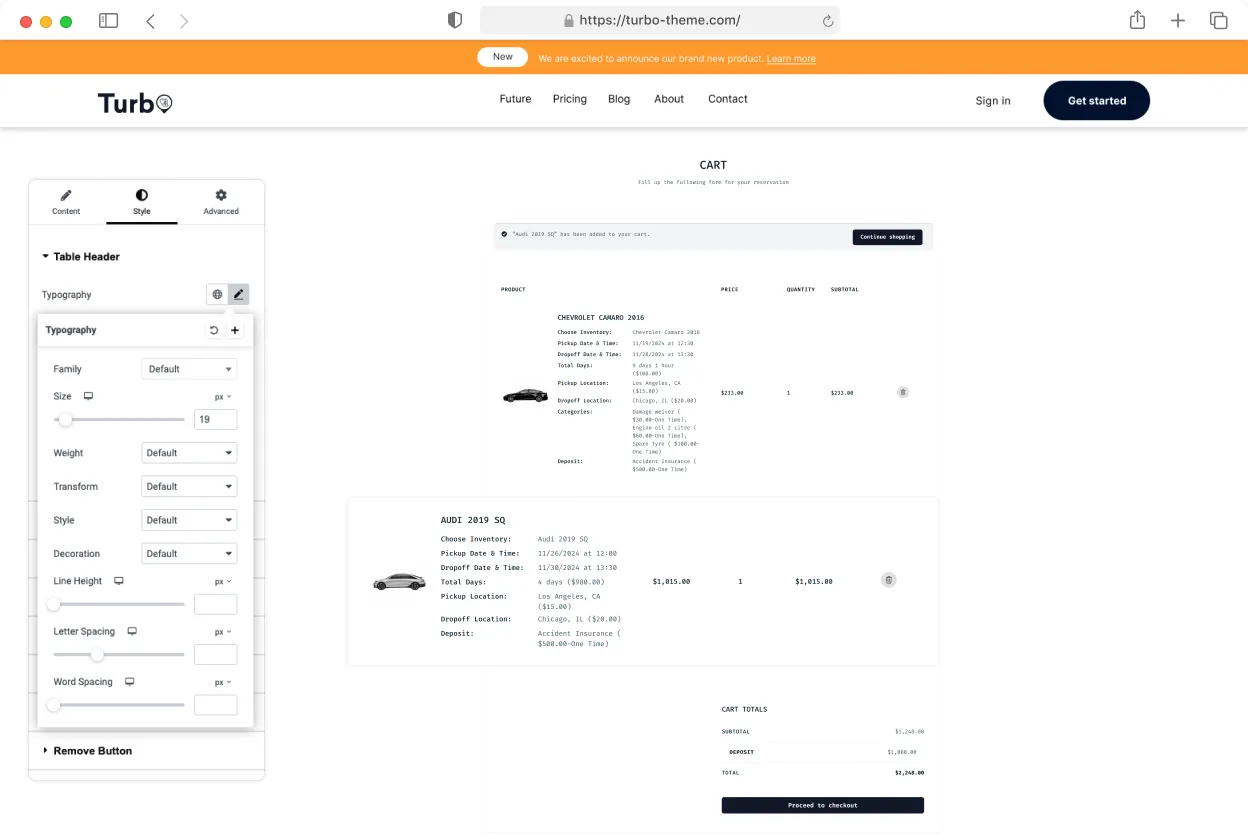The image size is (1248, 840).
Task: Open the Transform dropdown
Action: (189, 487)
